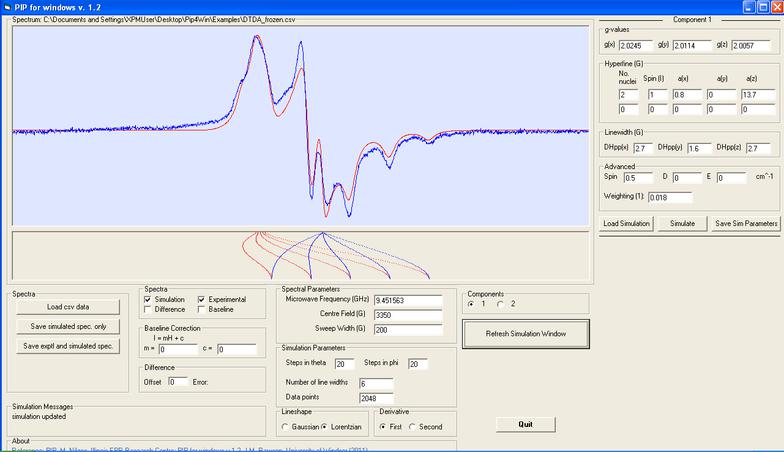This screenshot has width=784, height=452.
Task: Click the Load csv data button
Action: pos(68,307)
